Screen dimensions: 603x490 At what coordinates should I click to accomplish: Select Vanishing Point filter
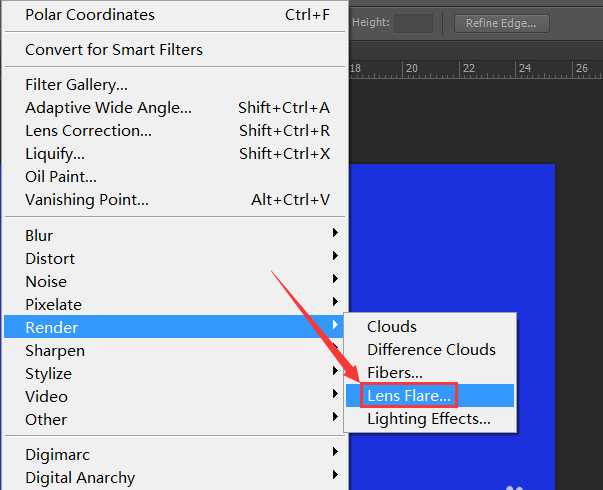point(87,200)
